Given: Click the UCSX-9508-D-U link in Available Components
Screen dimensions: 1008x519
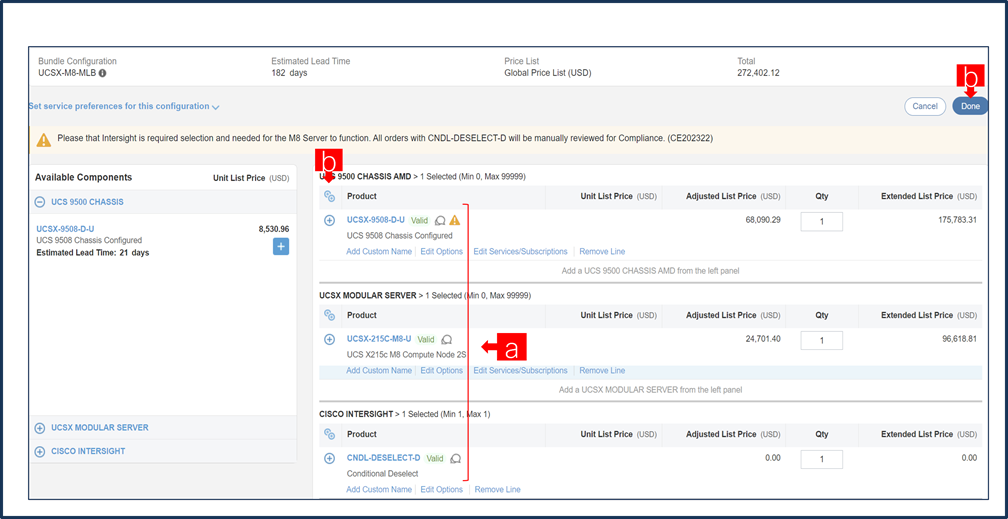Looking at the screenshot, I should pyautogui.click(x=66, y=228).
